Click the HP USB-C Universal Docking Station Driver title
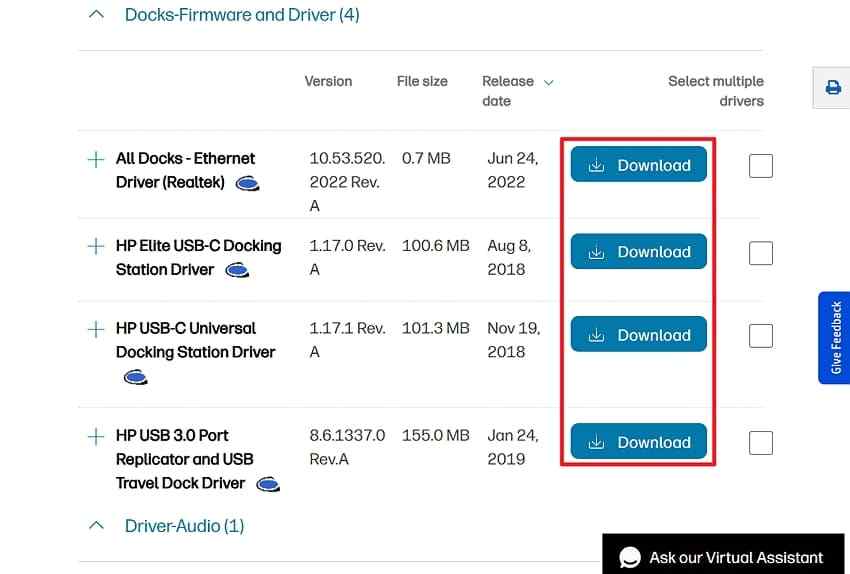This screenshot has height=574, width=850. tap(196, 340)
